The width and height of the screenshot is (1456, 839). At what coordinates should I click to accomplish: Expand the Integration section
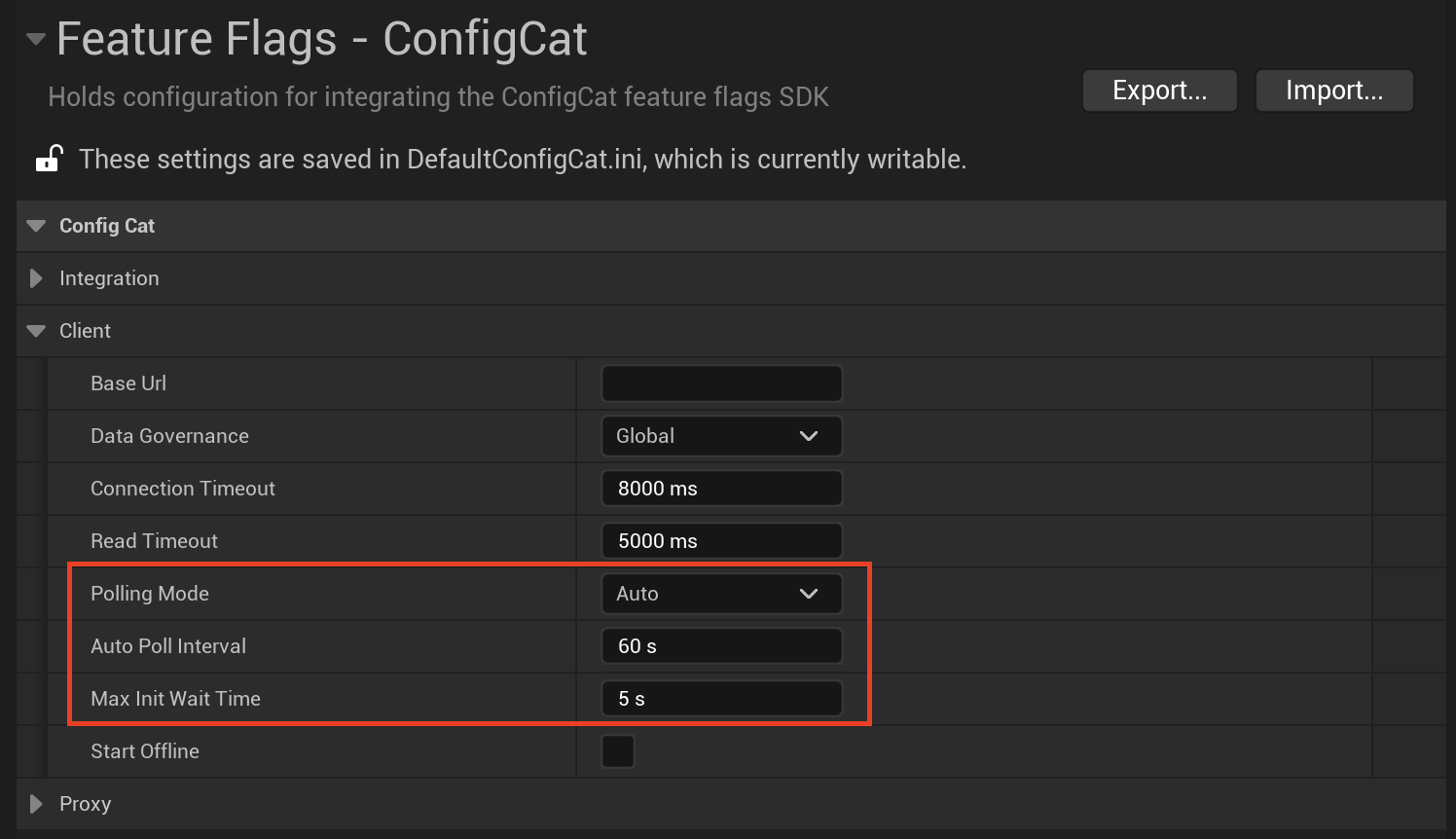click(x=36, y=278)
